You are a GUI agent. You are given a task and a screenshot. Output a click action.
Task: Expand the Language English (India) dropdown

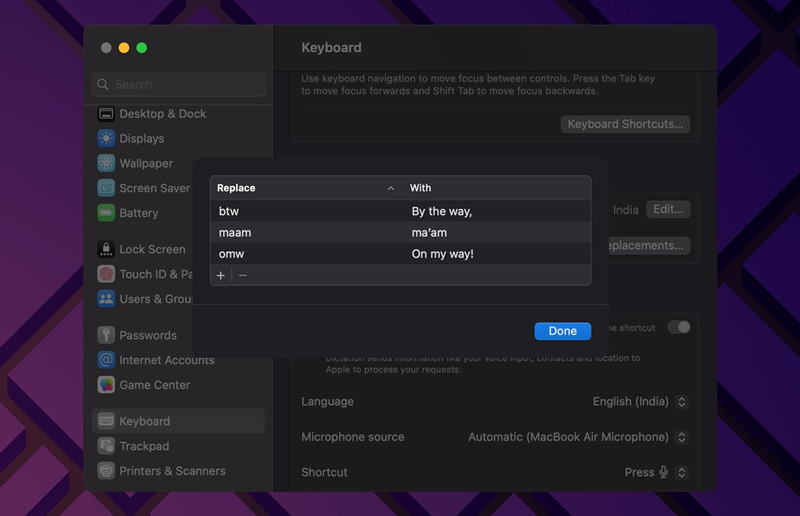640,402
